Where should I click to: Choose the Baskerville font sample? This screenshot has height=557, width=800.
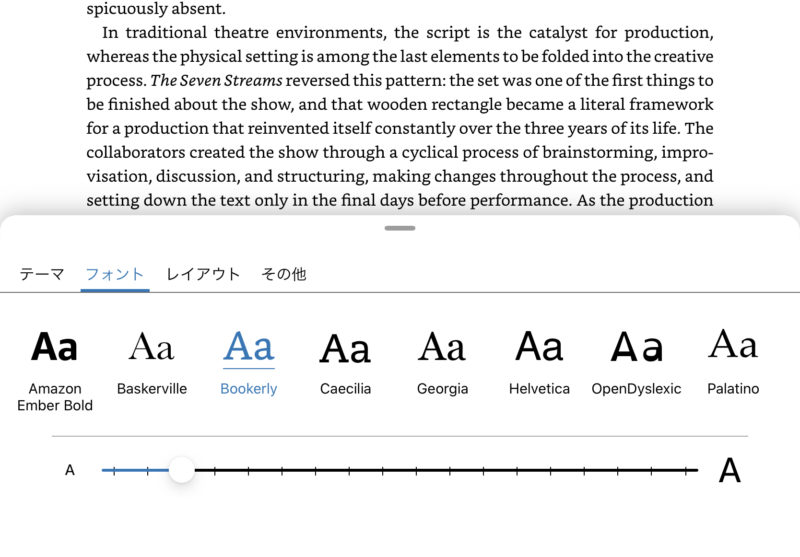point(152,363)
